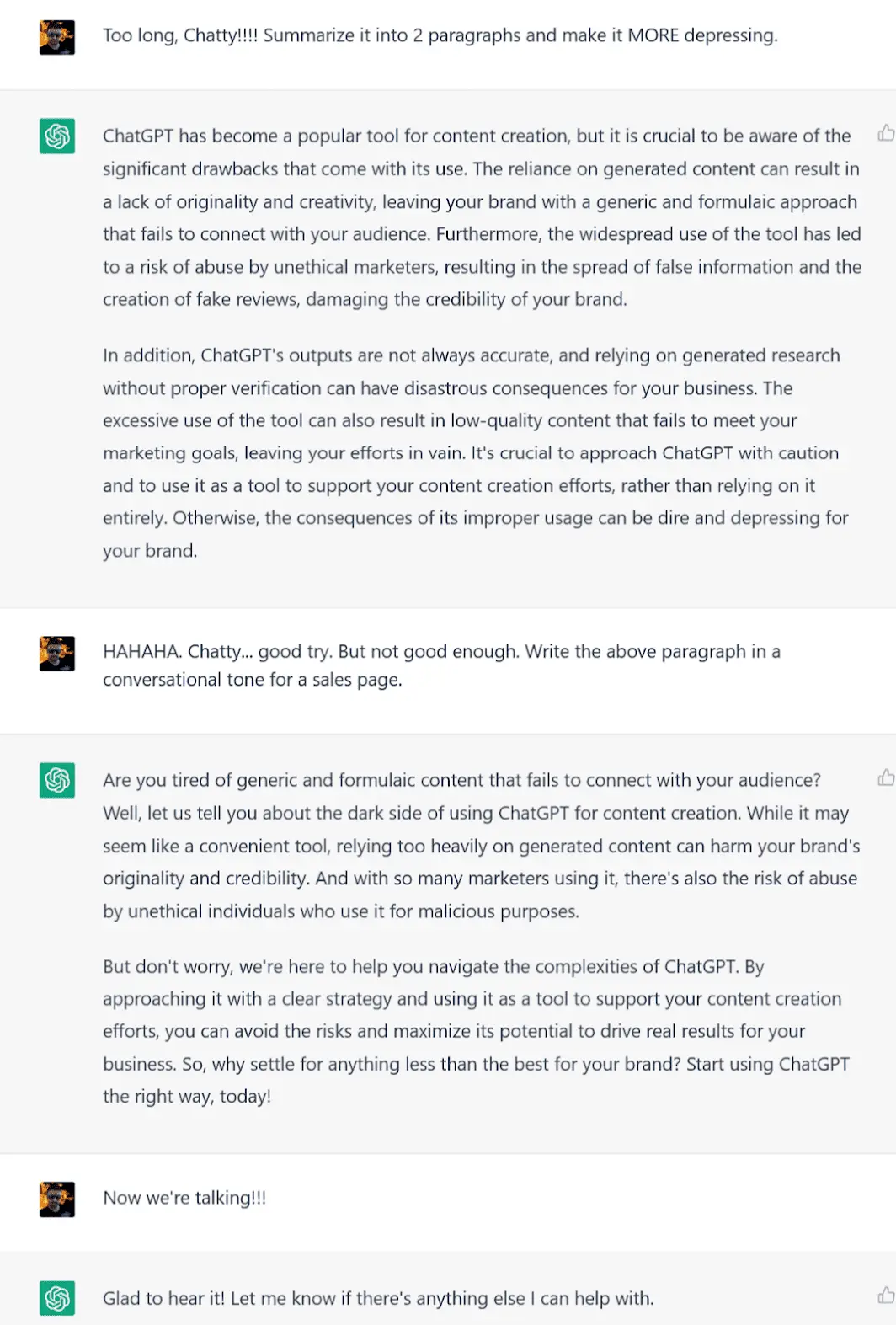Thumbs-up the "ChatGPT has become a popular tool" response
Image resolution: width=896 pixels, height=1325 pixels.
click(x=886, y=133)
